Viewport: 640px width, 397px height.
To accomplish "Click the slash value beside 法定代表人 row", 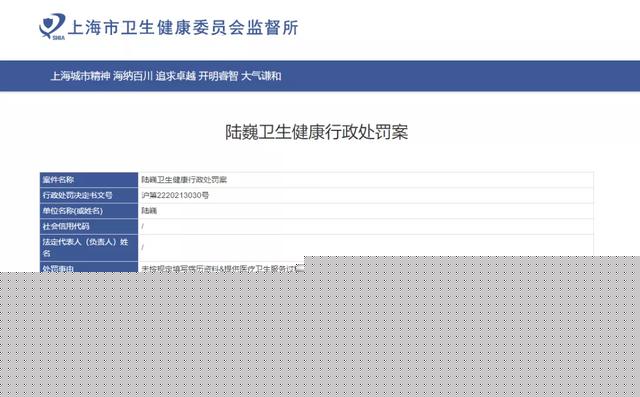I will click(143, 248).
